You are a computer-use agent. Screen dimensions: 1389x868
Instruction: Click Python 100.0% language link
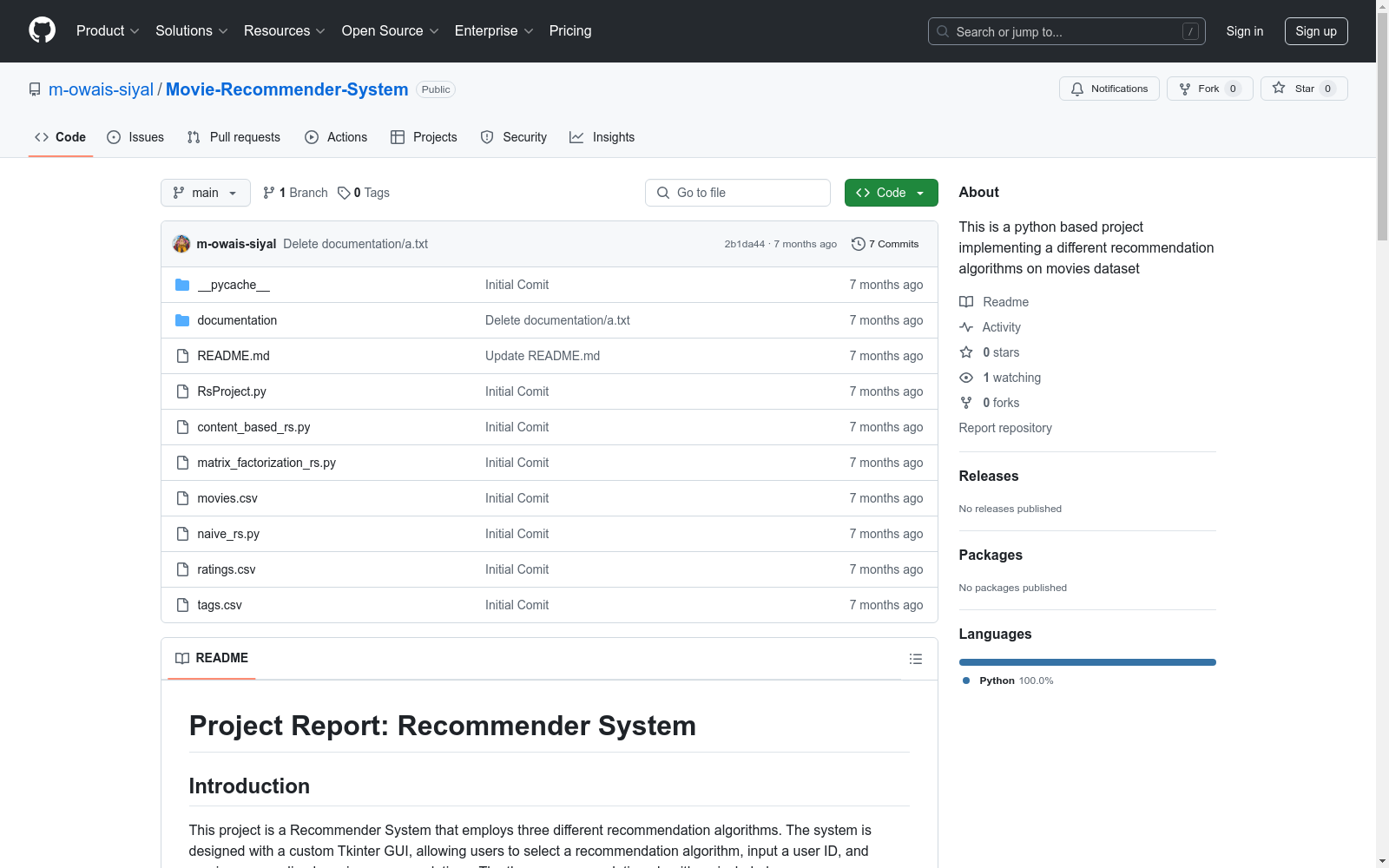(1007, 681)
